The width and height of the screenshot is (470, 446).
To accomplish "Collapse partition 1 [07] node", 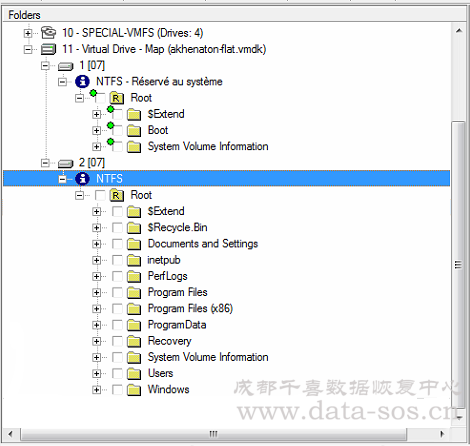I will [45, 66].
